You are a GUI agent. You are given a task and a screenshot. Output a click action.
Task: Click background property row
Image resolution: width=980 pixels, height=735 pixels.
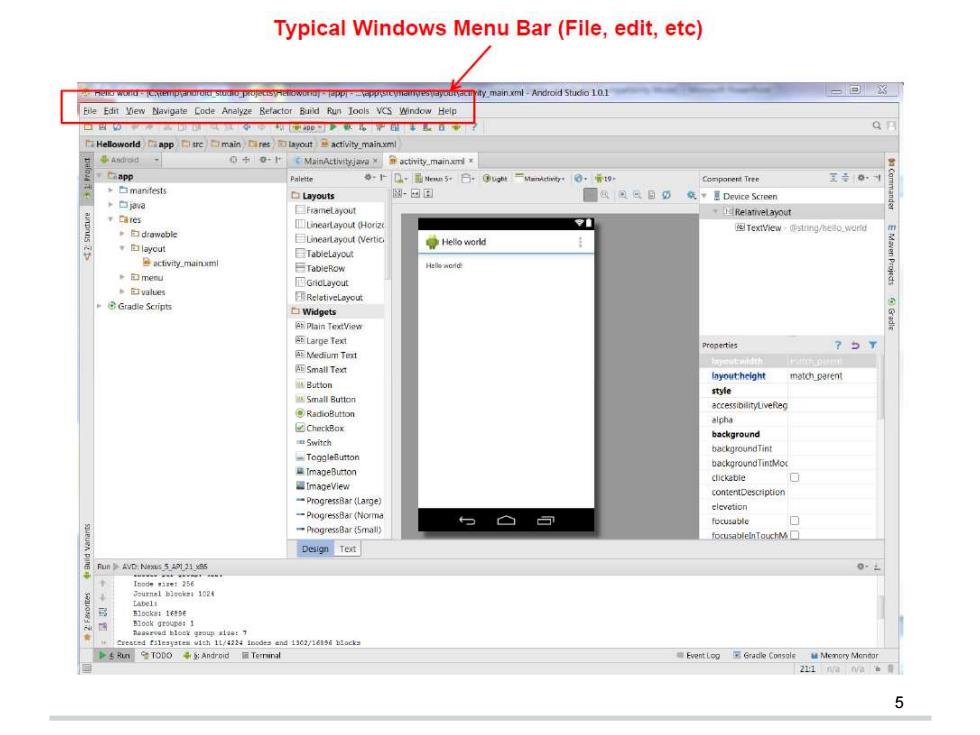pos(789,434)
